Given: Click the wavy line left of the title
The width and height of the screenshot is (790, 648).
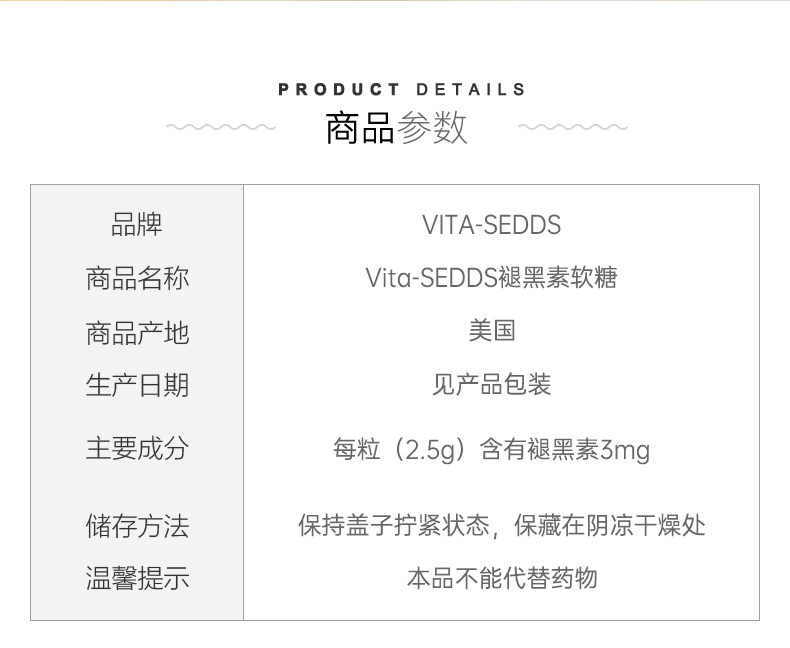Looking at the screenshot, I should 220,128.
